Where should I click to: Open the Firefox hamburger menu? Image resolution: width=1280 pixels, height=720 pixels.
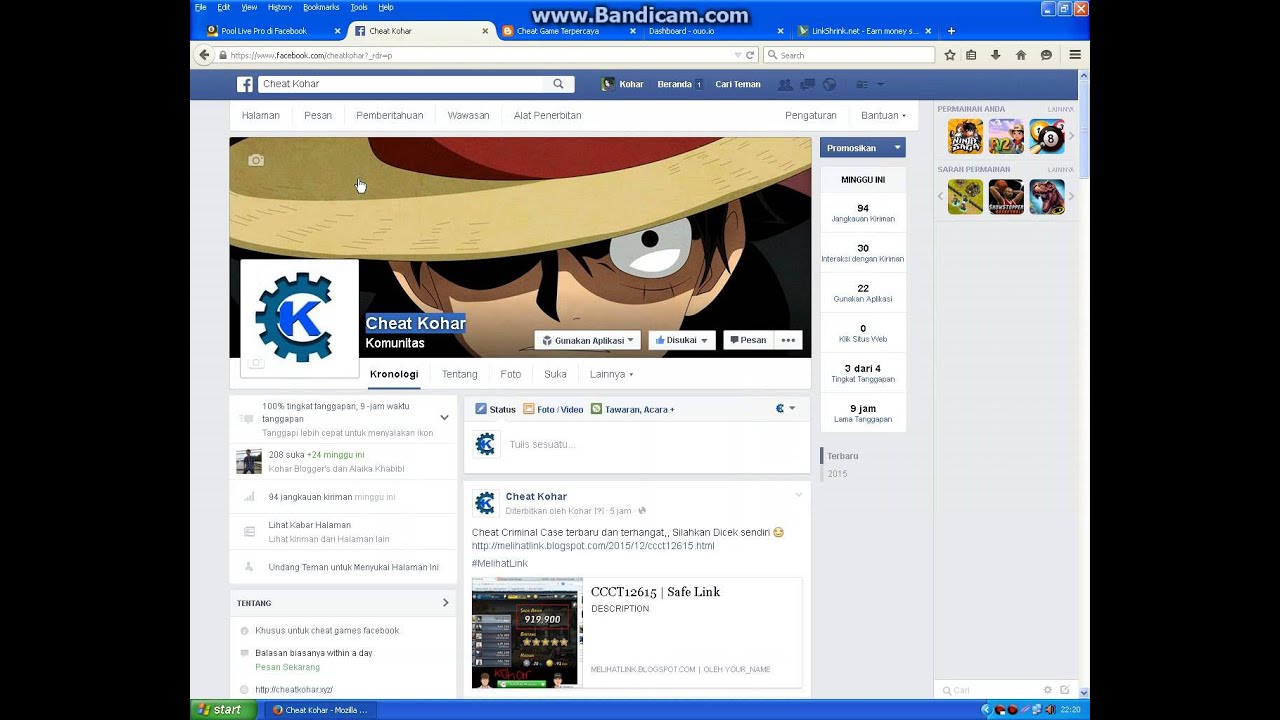click(x=1075, y=55)
